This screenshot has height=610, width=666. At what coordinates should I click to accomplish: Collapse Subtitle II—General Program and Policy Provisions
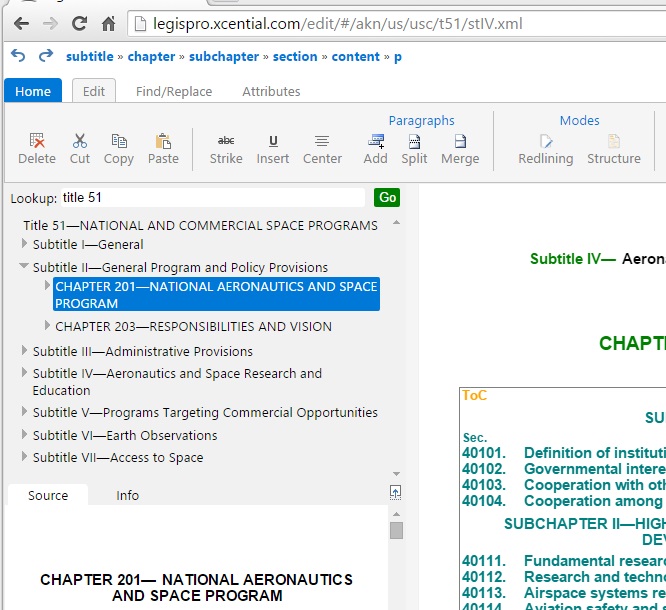tap(24, 267)
